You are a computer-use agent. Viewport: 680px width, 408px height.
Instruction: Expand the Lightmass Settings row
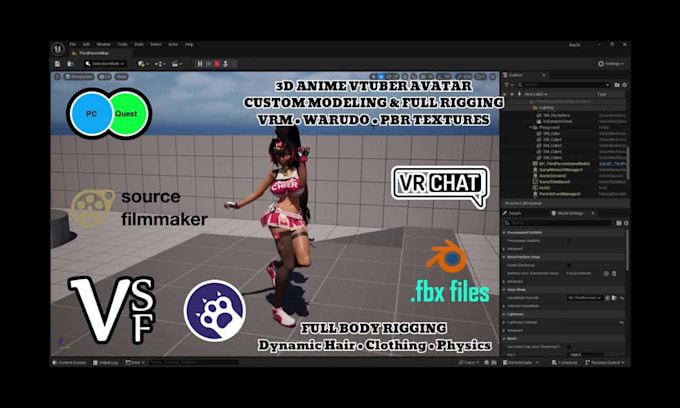point(504,322)
